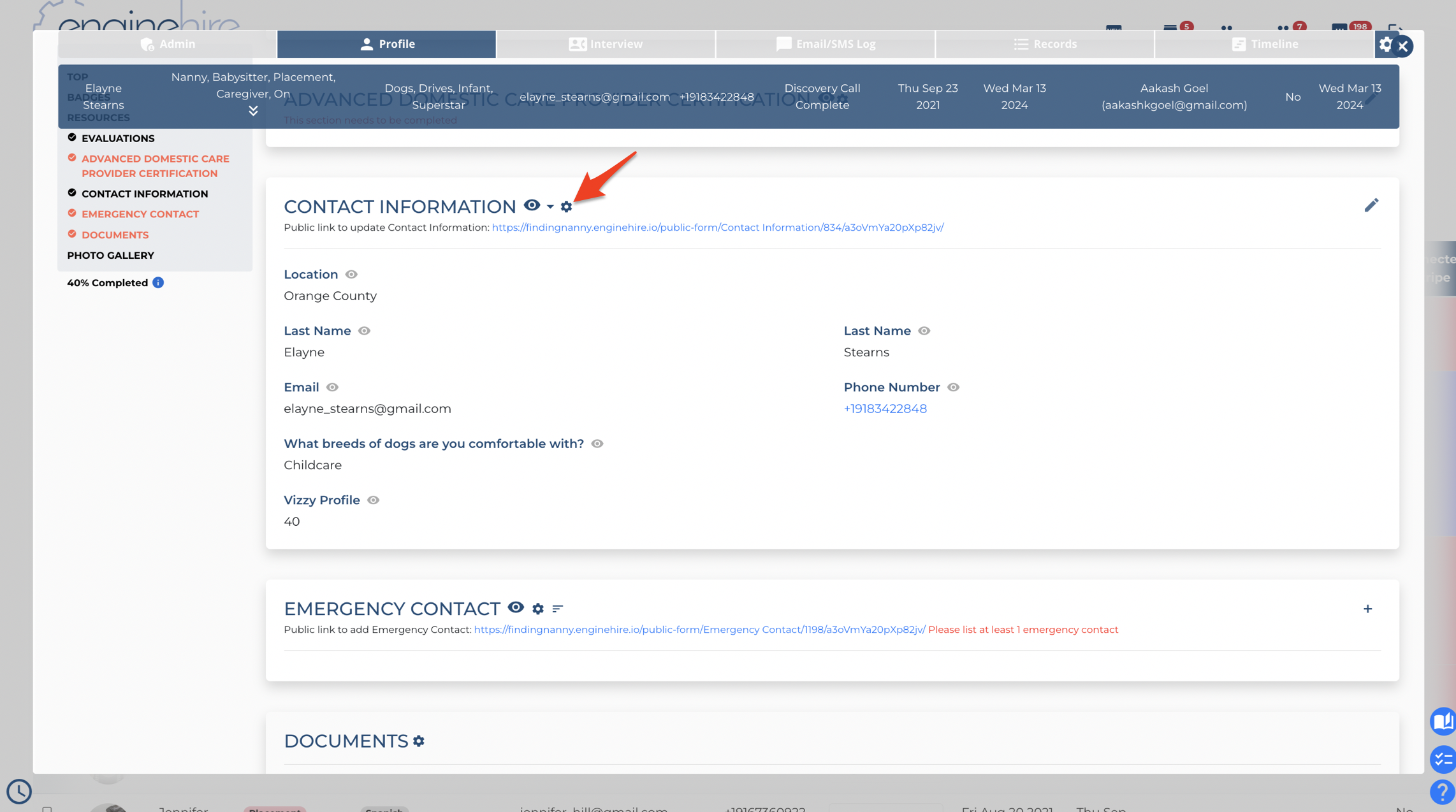Toggle visibility eye beside Elayne last name
This screenshot has width=1456, height=812.
tap(364, 331)
